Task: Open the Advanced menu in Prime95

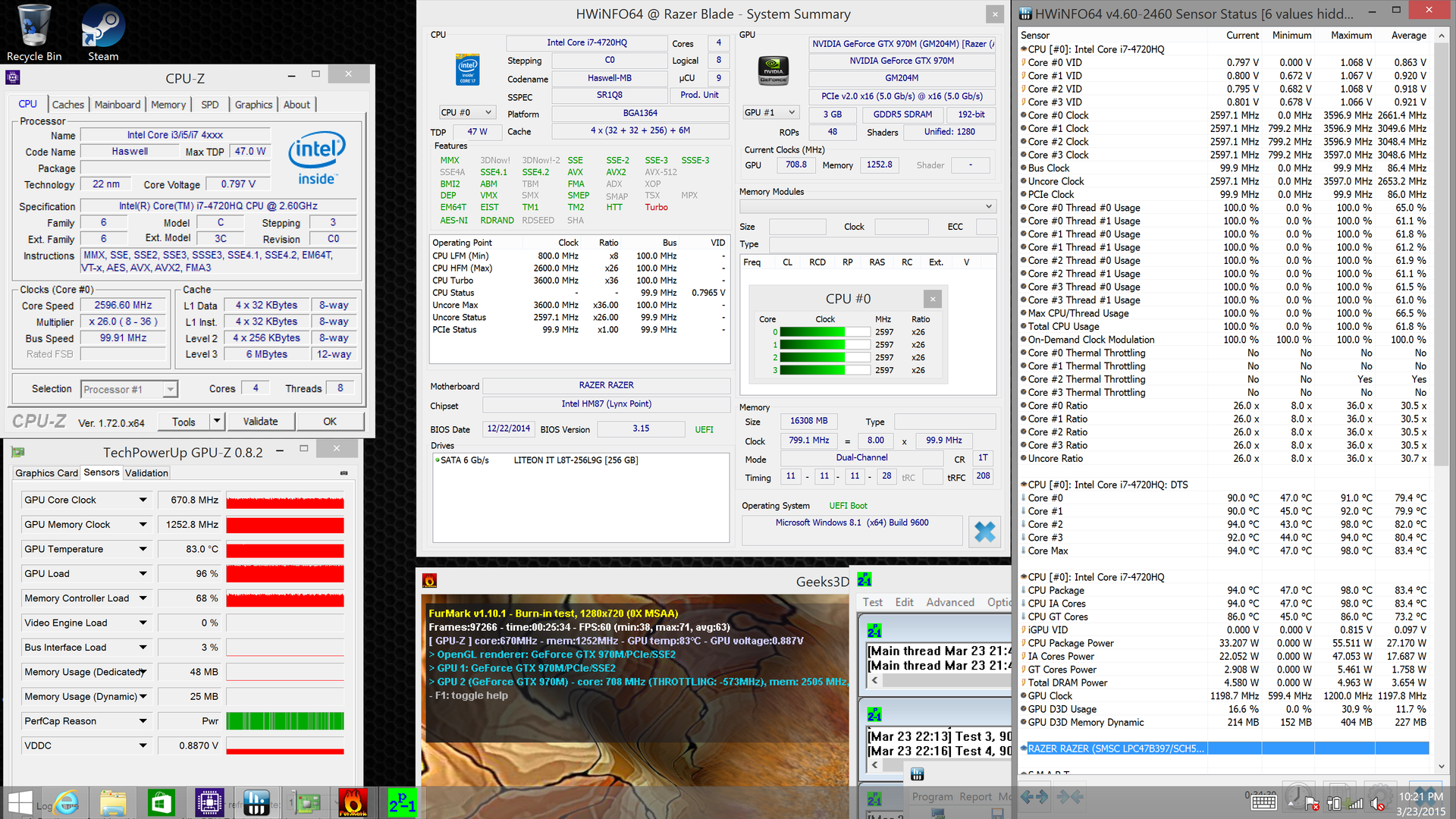Action: pyautogui.click(x=950, y=602)
